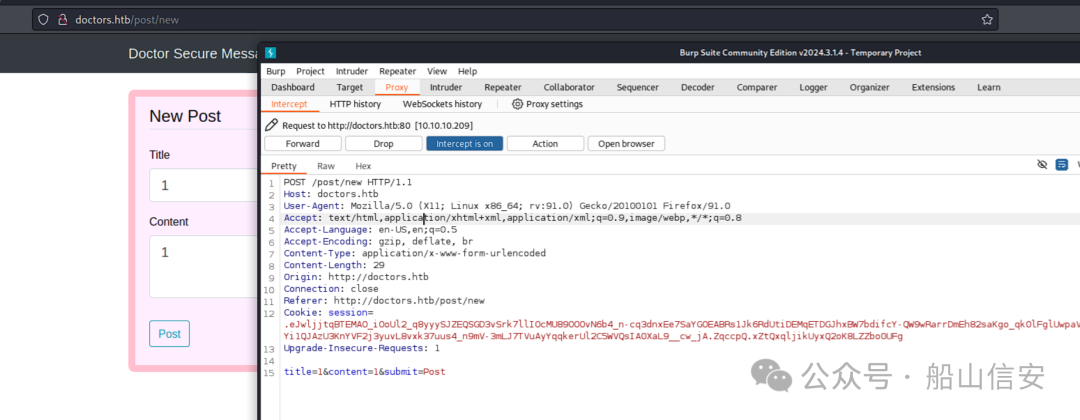
Task: Click the Accept-Language header line
Action: point(371,230)
